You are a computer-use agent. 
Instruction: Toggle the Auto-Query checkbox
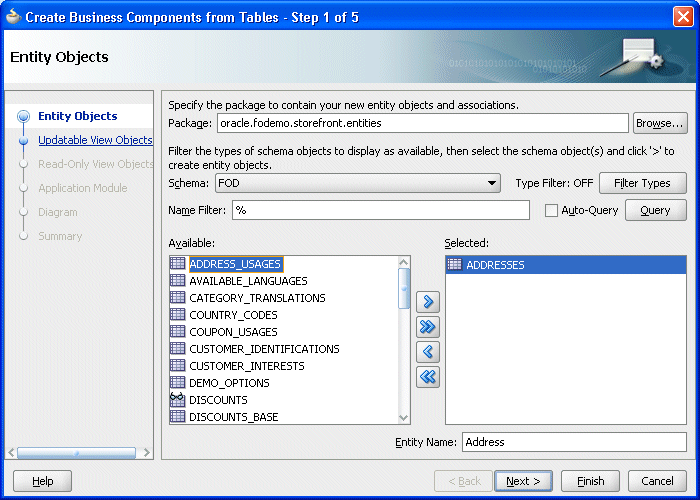(x=551, y=210)
